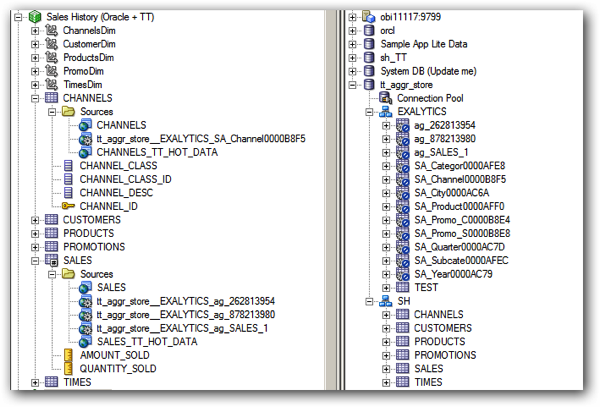Click the ChannelsDim dimension hierarchy icon
Viewport: 600px width, 407px height.
52,31
